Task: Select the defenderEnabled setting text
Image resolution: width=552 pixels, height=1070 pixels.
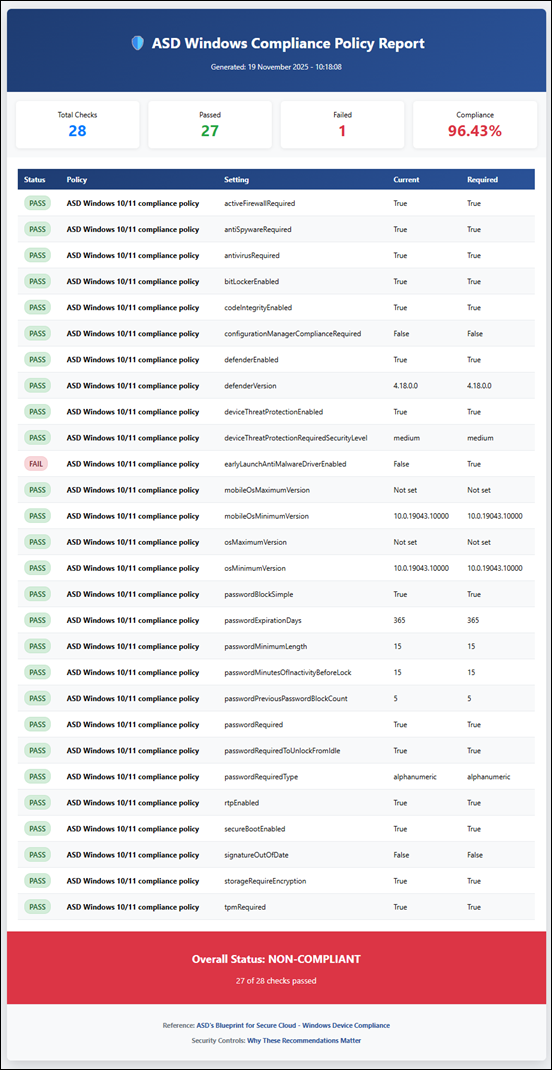Action: pos(251,360)
